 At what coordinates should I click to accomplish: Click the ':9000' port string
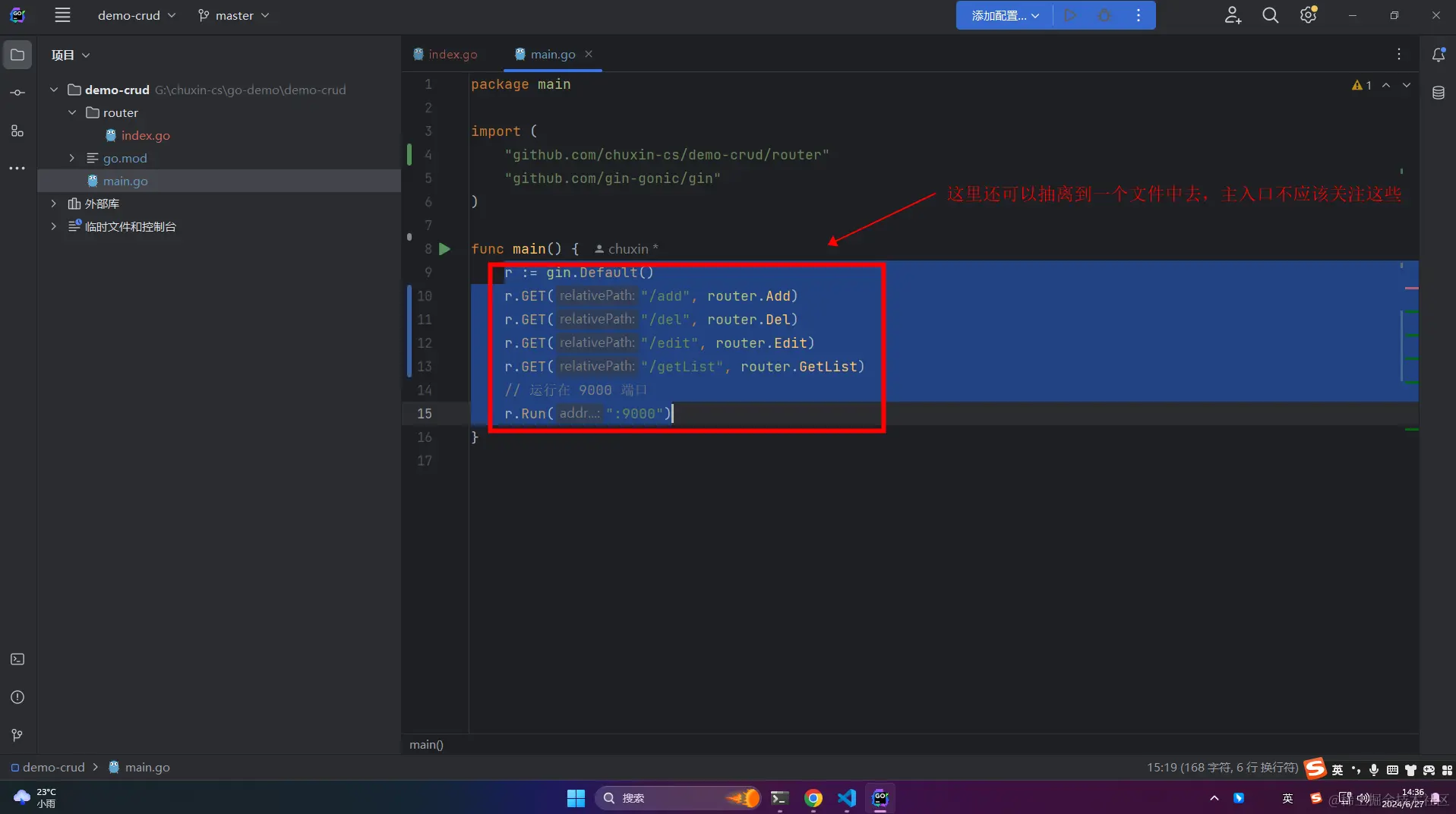(633, 414)
